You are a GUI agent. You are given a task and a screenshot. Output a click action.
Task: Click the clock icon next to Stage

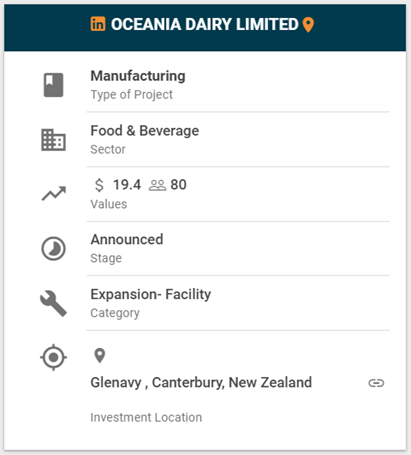pos(53,248)
